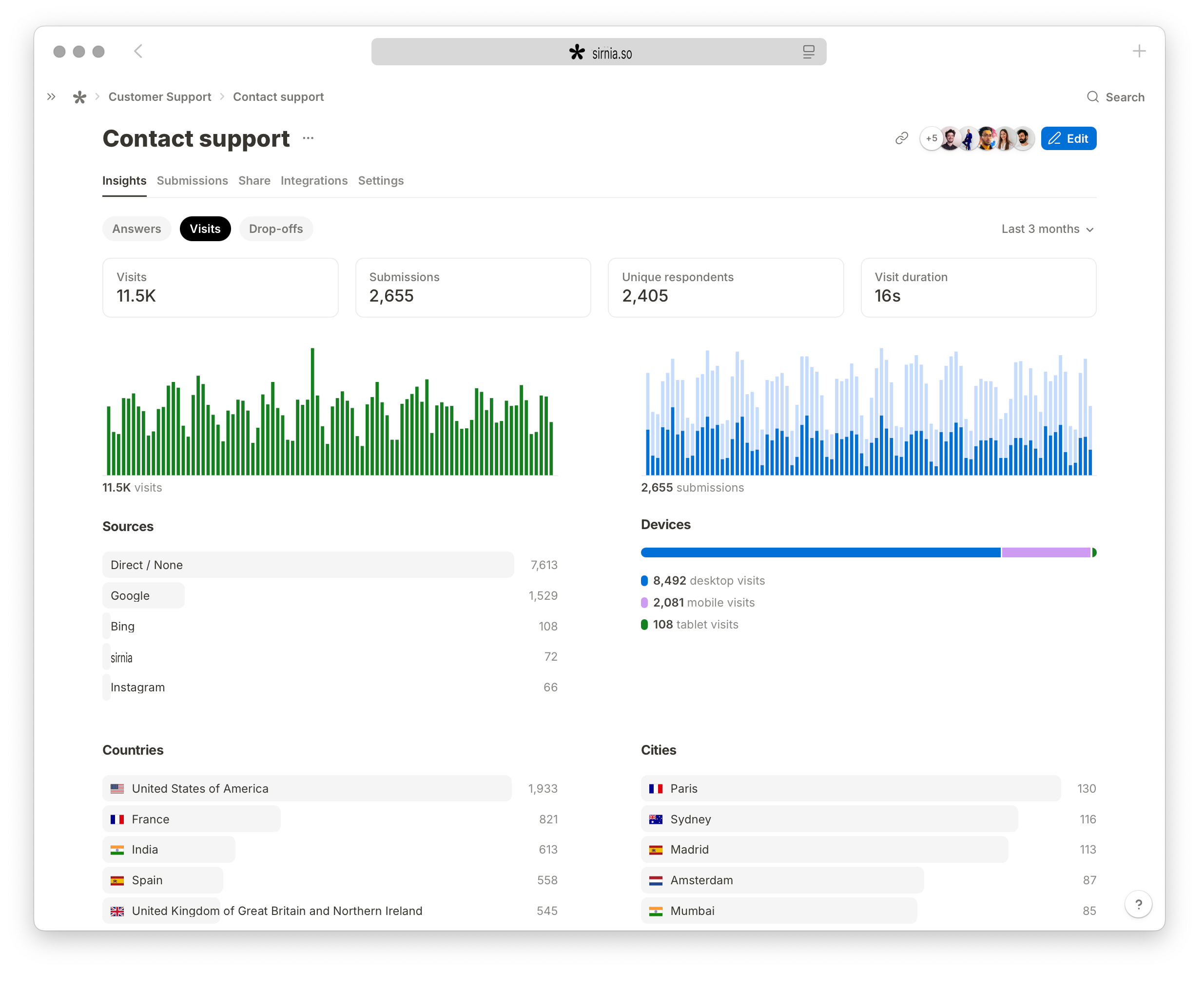The height and width of the screenshot is (990, 1204).
Task: Go to the Settings tab
Action: [x=381, y=181]
